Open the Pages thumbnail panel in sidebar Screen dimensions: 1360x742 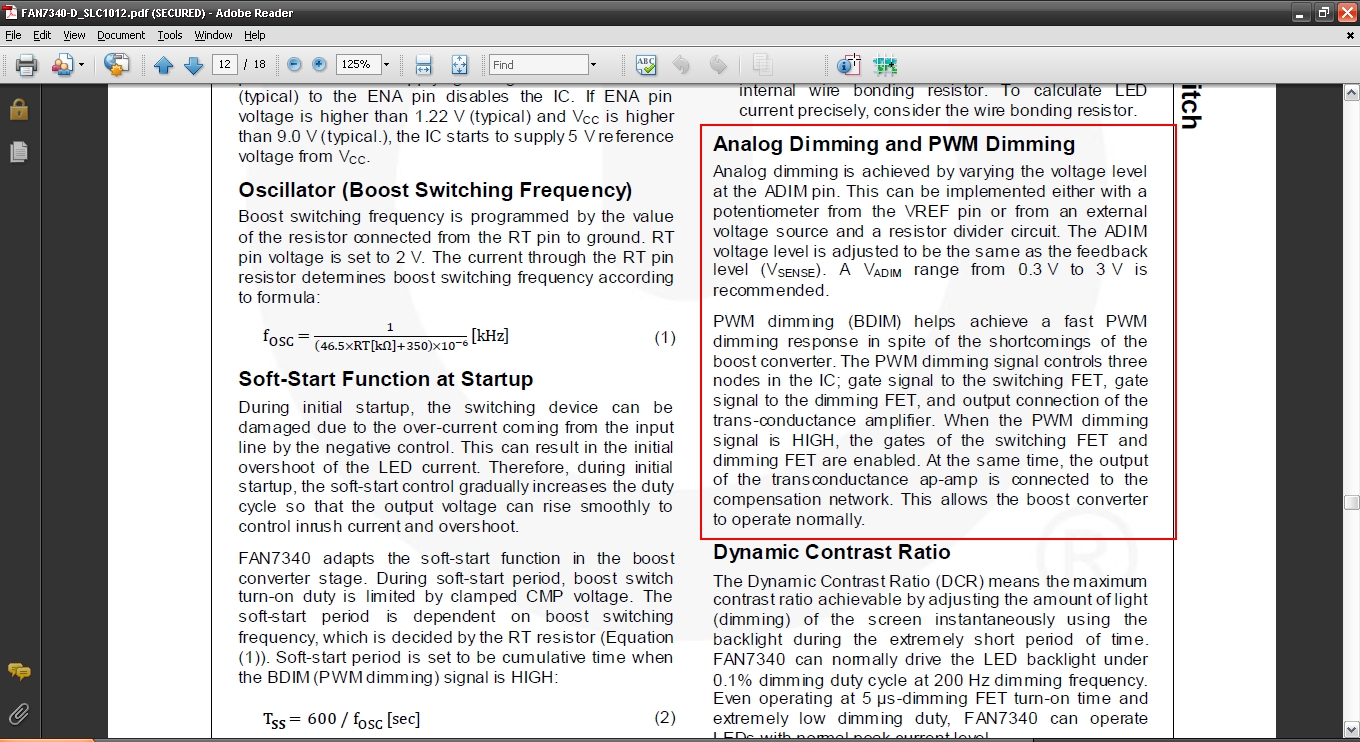(x=18, y=151)
